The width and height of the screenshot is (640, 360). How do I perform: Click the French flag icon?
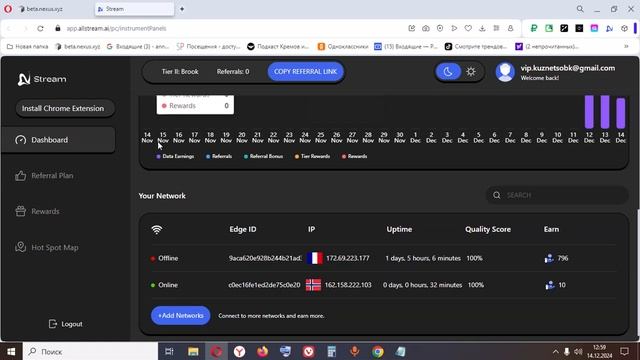[x=315, y=258]
